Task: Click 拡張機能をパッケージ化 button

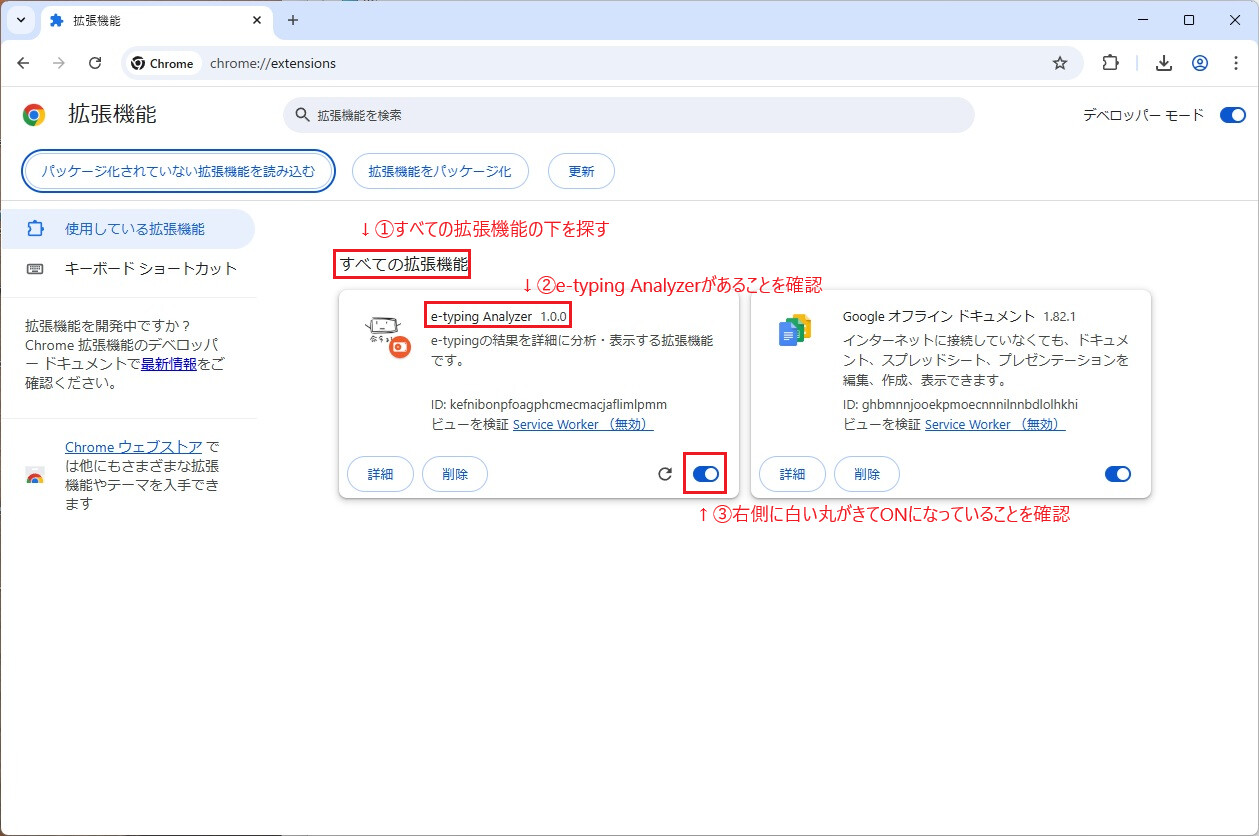Action: [440, 171]
